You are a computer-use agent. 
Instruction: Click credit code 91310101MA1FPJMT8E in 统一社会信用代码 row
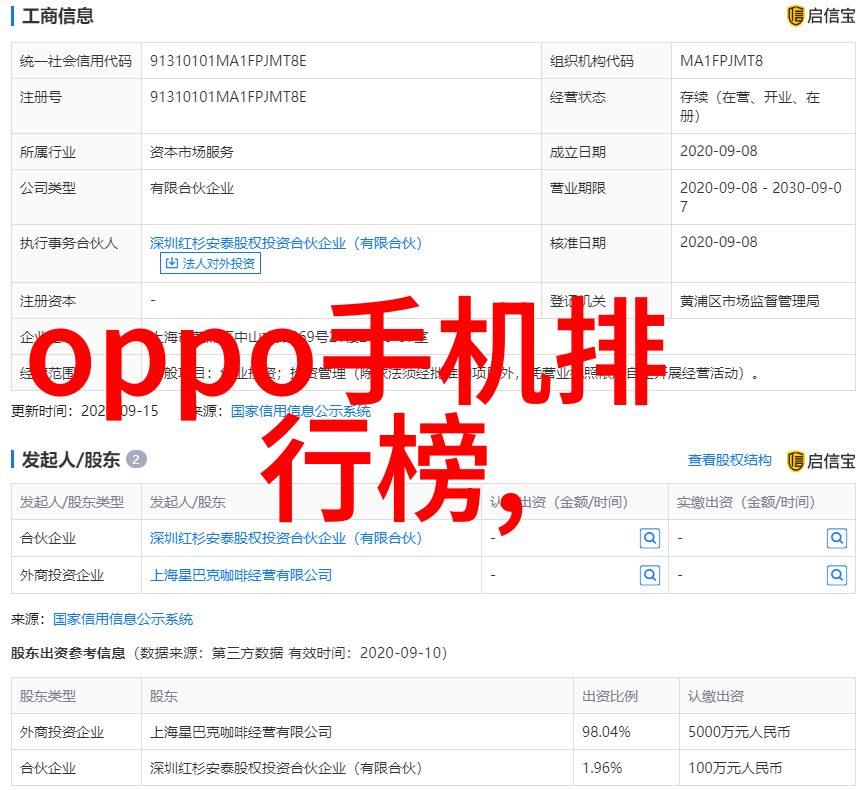pos(228,61)
